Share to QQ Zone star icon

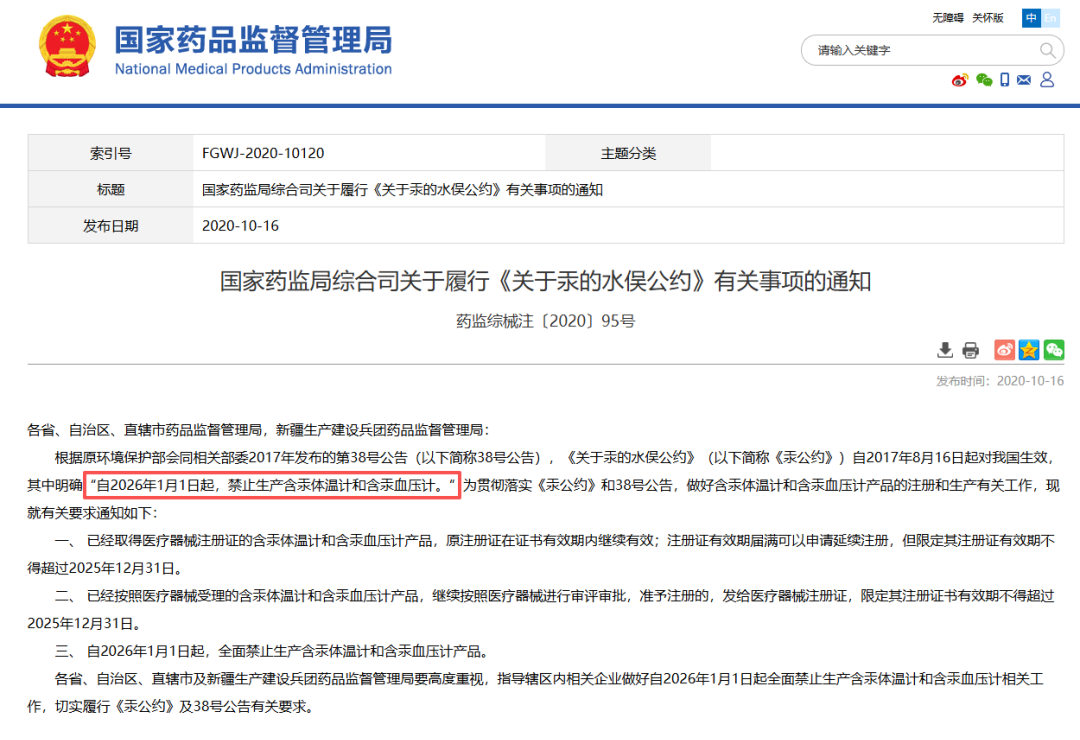(1029, 350)
